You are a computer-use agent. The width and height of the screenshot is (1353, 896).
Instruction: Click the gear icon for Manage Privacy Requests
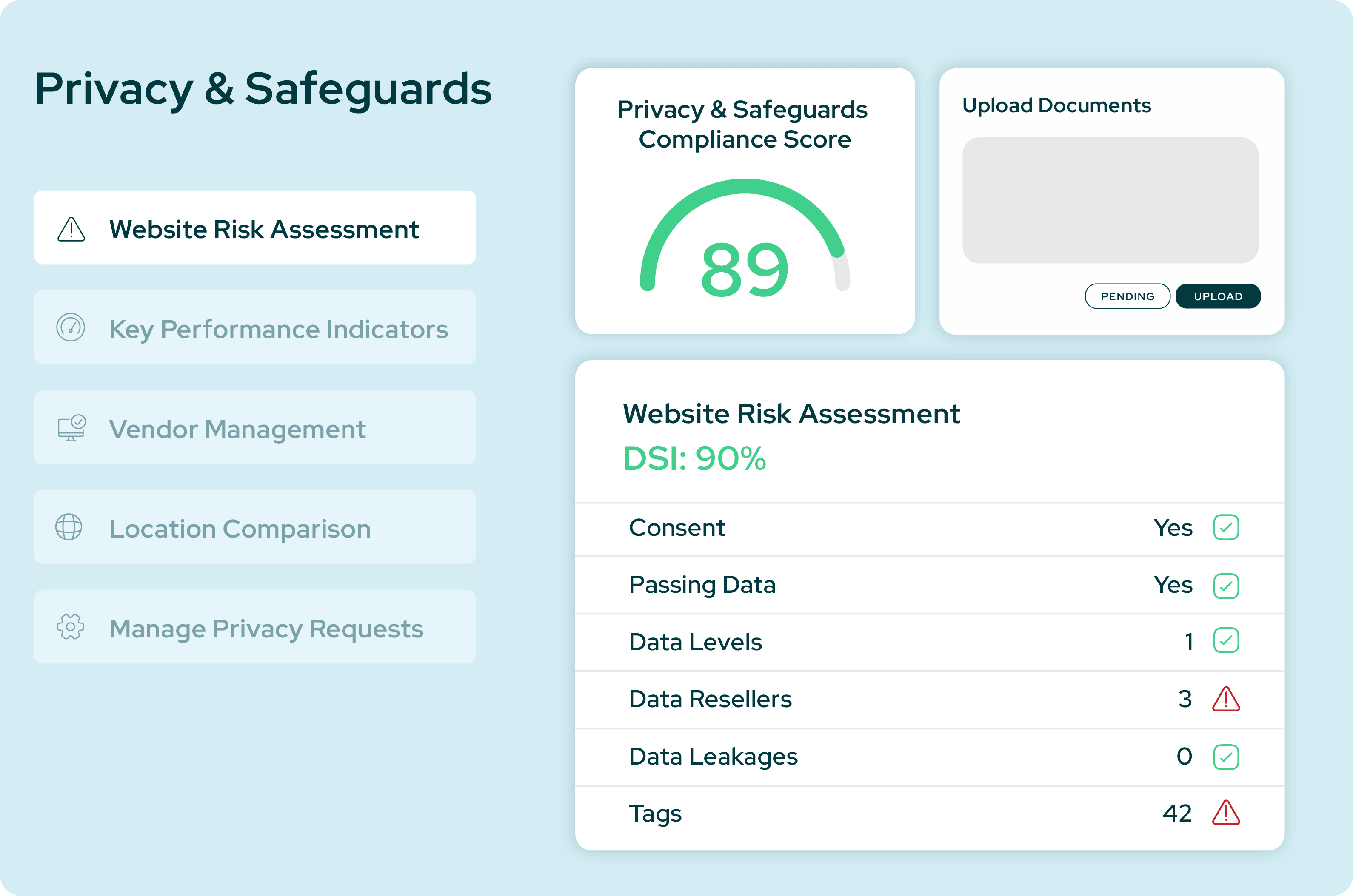click(70, 627)
